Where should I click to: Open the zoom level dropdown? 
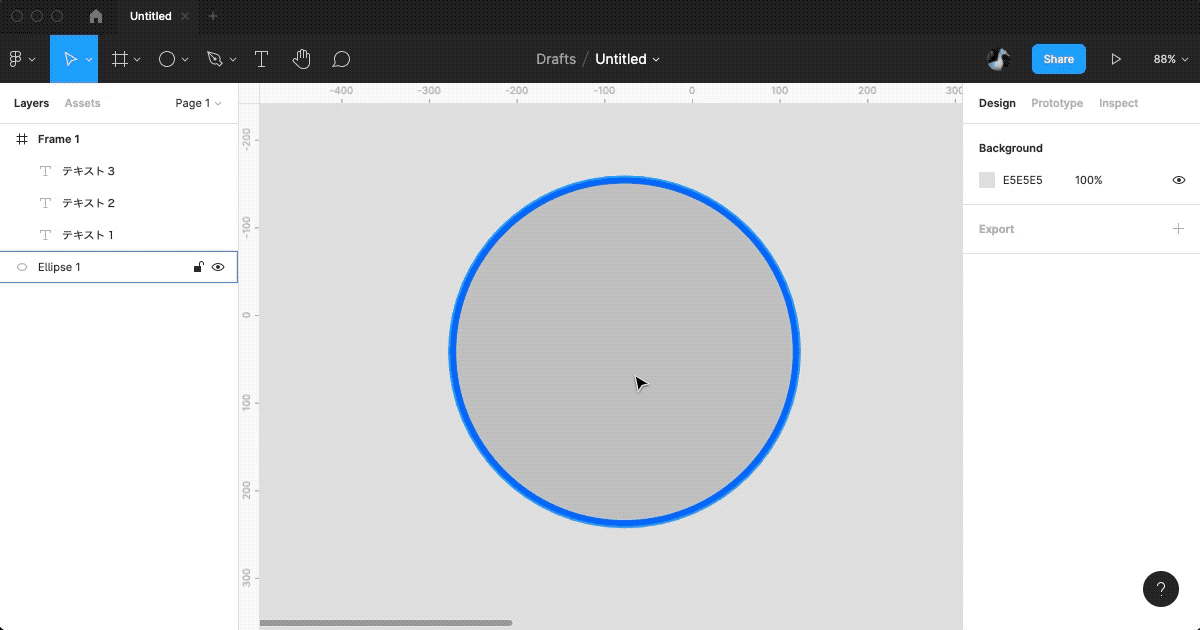pyautogui.click(x=1169, y=59)
